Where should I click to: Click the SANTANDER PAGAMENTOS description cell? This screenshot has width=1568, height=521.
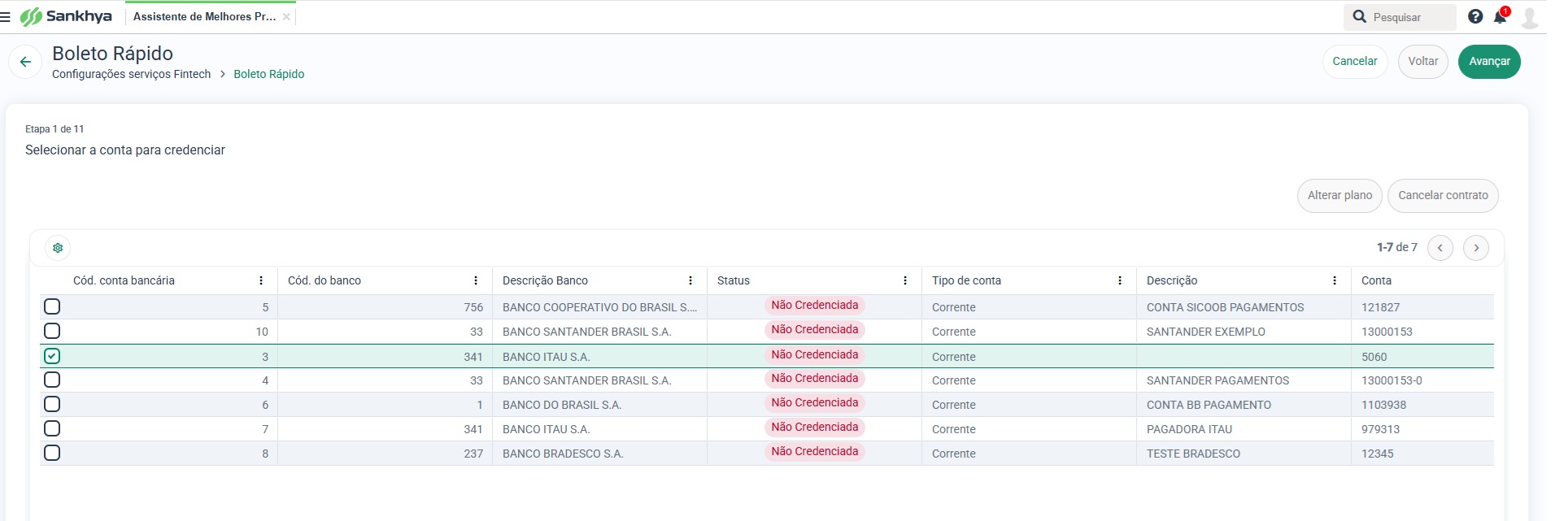pos(1244,380)
